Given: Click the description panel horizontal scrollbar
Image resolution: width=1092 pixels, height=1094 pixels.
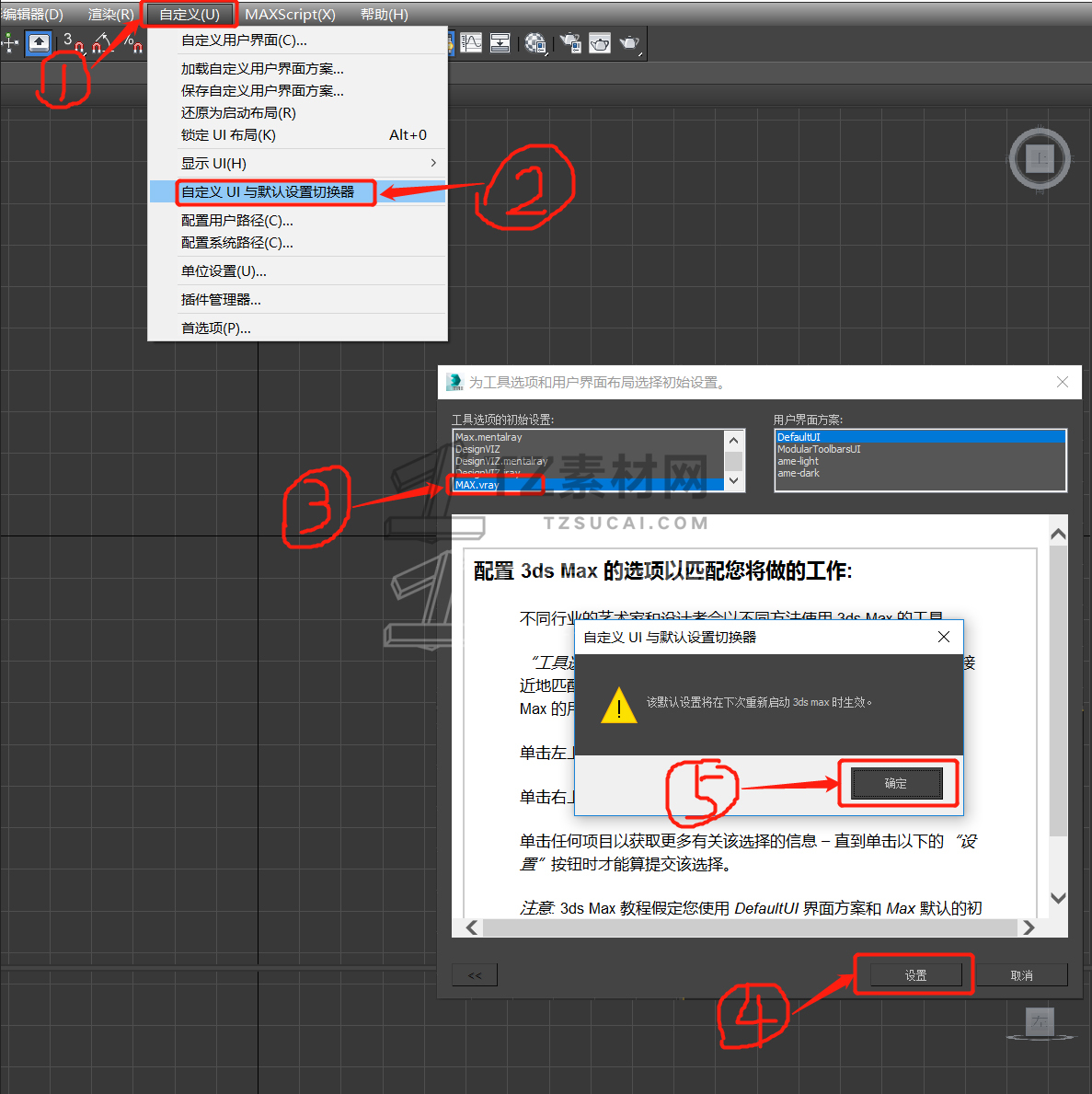Looking at the screenshot, I should (x=750, y=928).
